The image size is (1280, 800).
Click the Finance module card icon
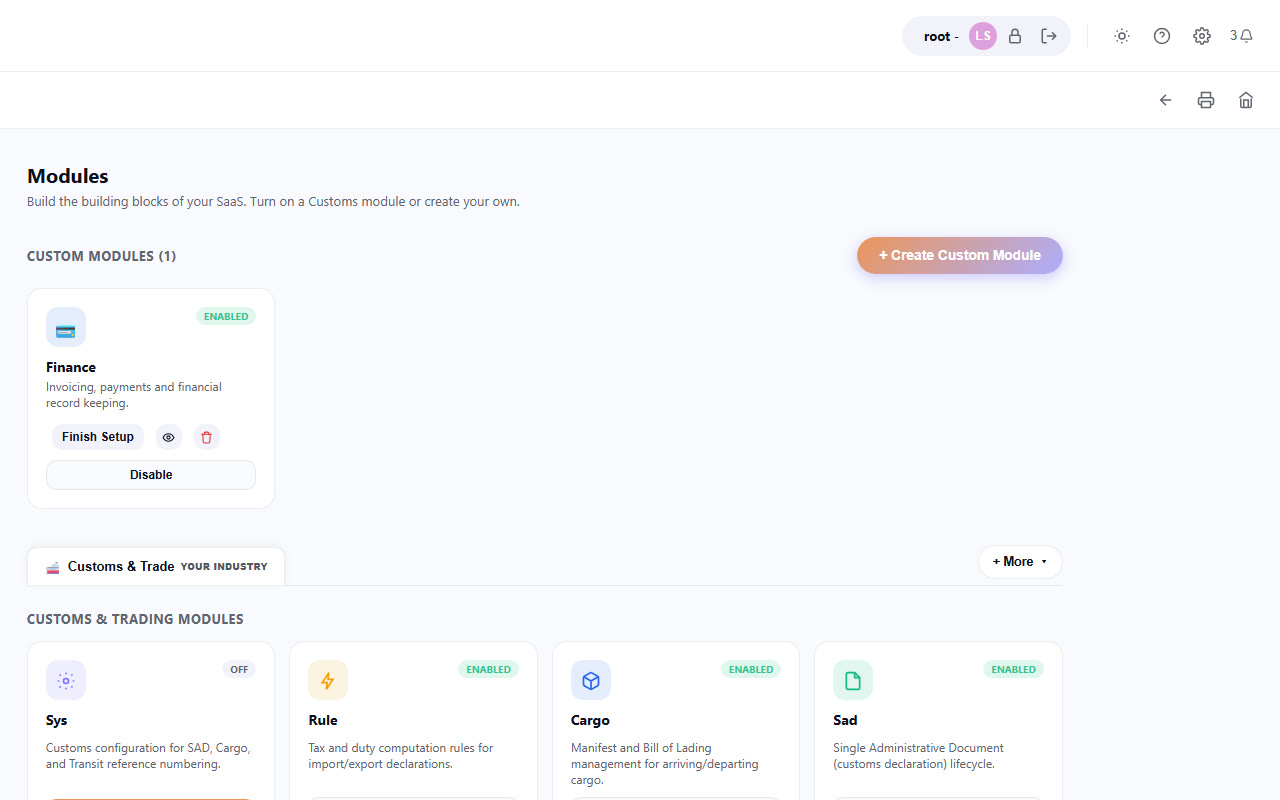tap(66, 327)
